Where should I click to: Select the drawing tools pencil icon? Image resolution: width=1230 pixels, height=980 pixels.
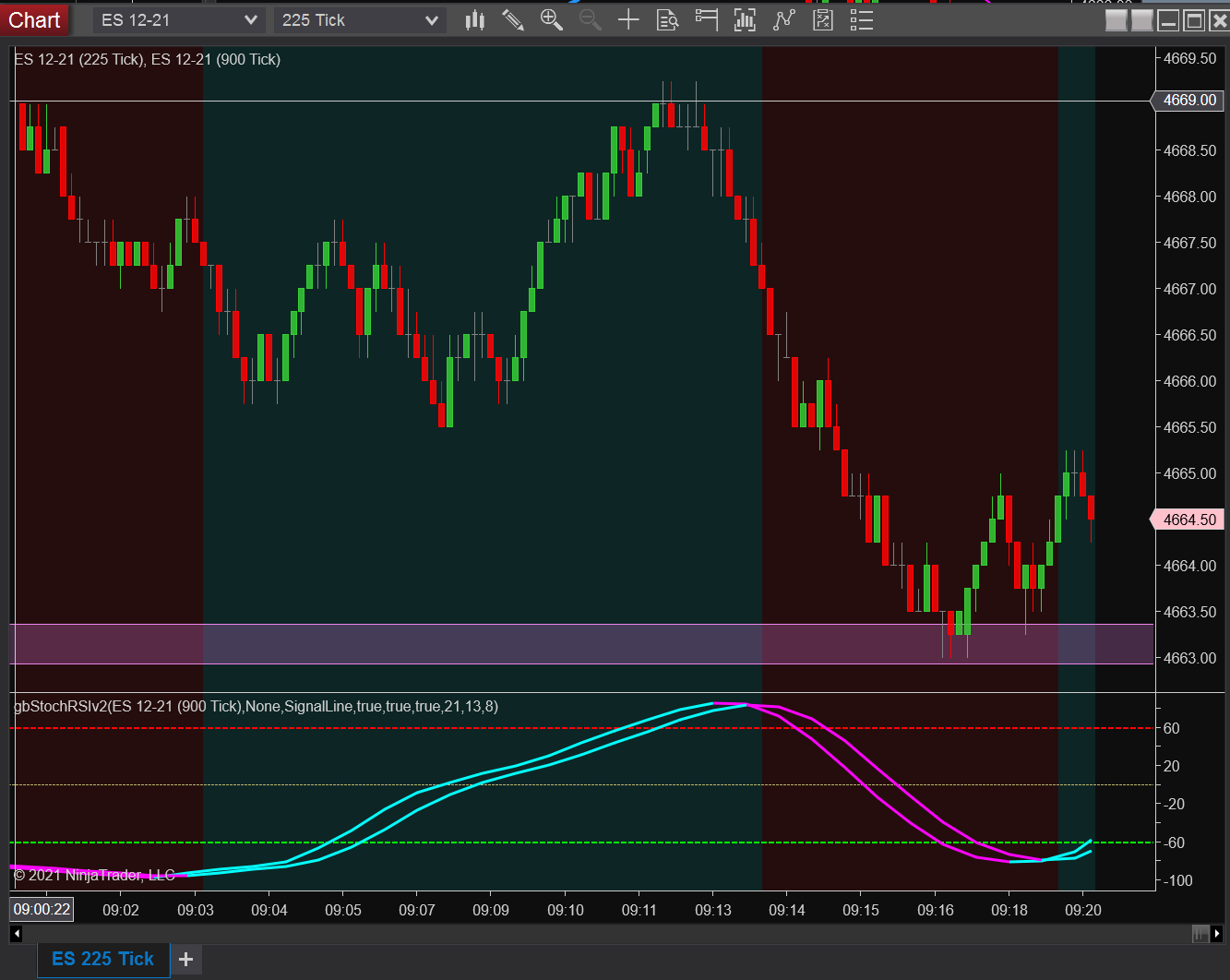pos(513,19)
